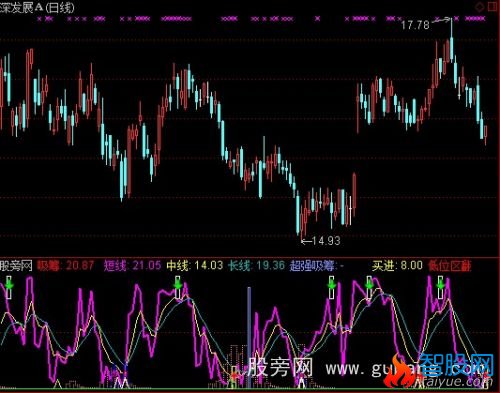
Task: Select the 买进: 8.00 indicator label
Action: click(x=397, y=266)
